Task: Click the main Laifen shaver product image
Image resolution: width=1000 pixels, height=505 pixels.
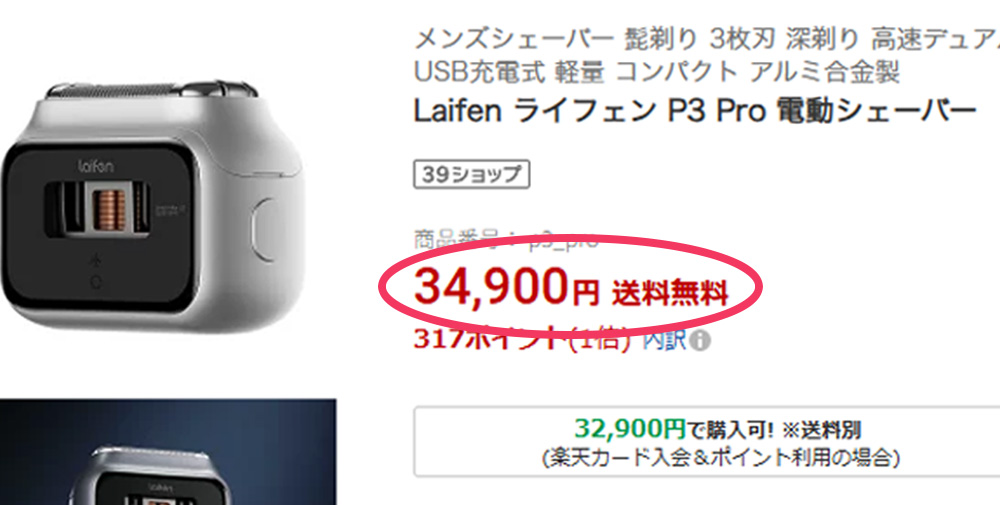Action: [x=152, y=205]
